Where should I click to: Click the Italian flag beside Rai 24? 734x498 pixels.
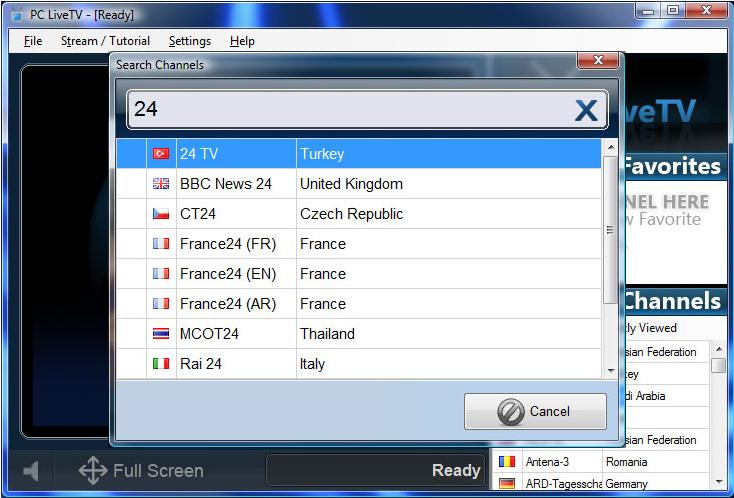tap(161, 363)
